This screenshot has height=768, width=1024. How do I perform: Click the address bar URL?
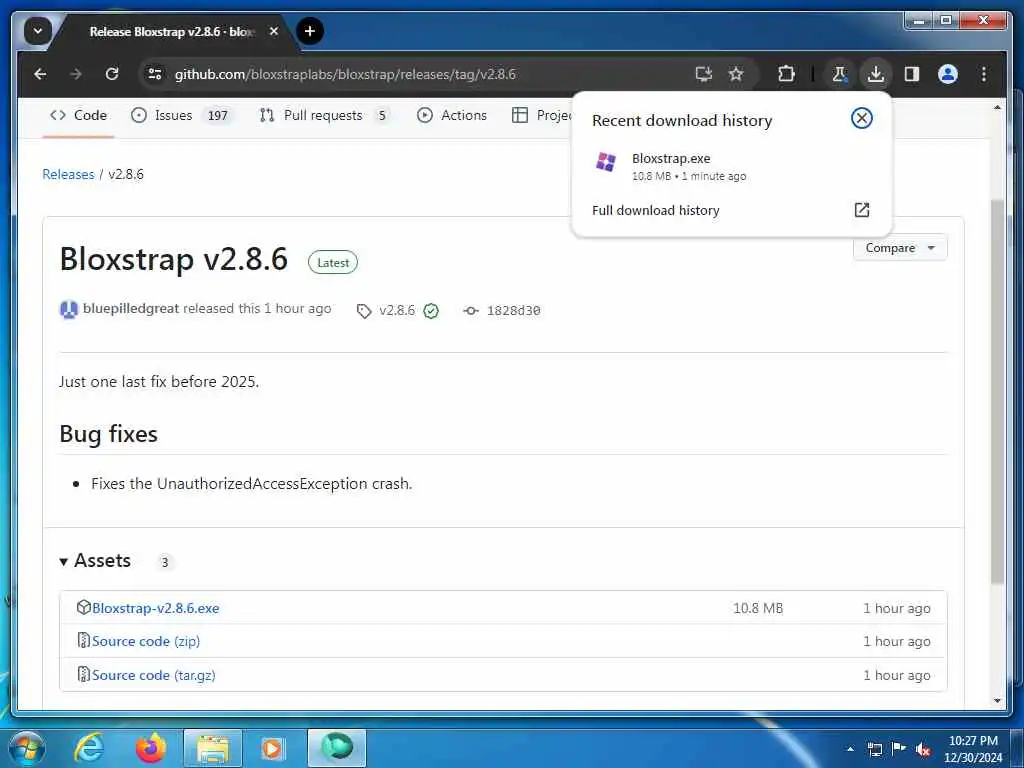tap(345, 74)
